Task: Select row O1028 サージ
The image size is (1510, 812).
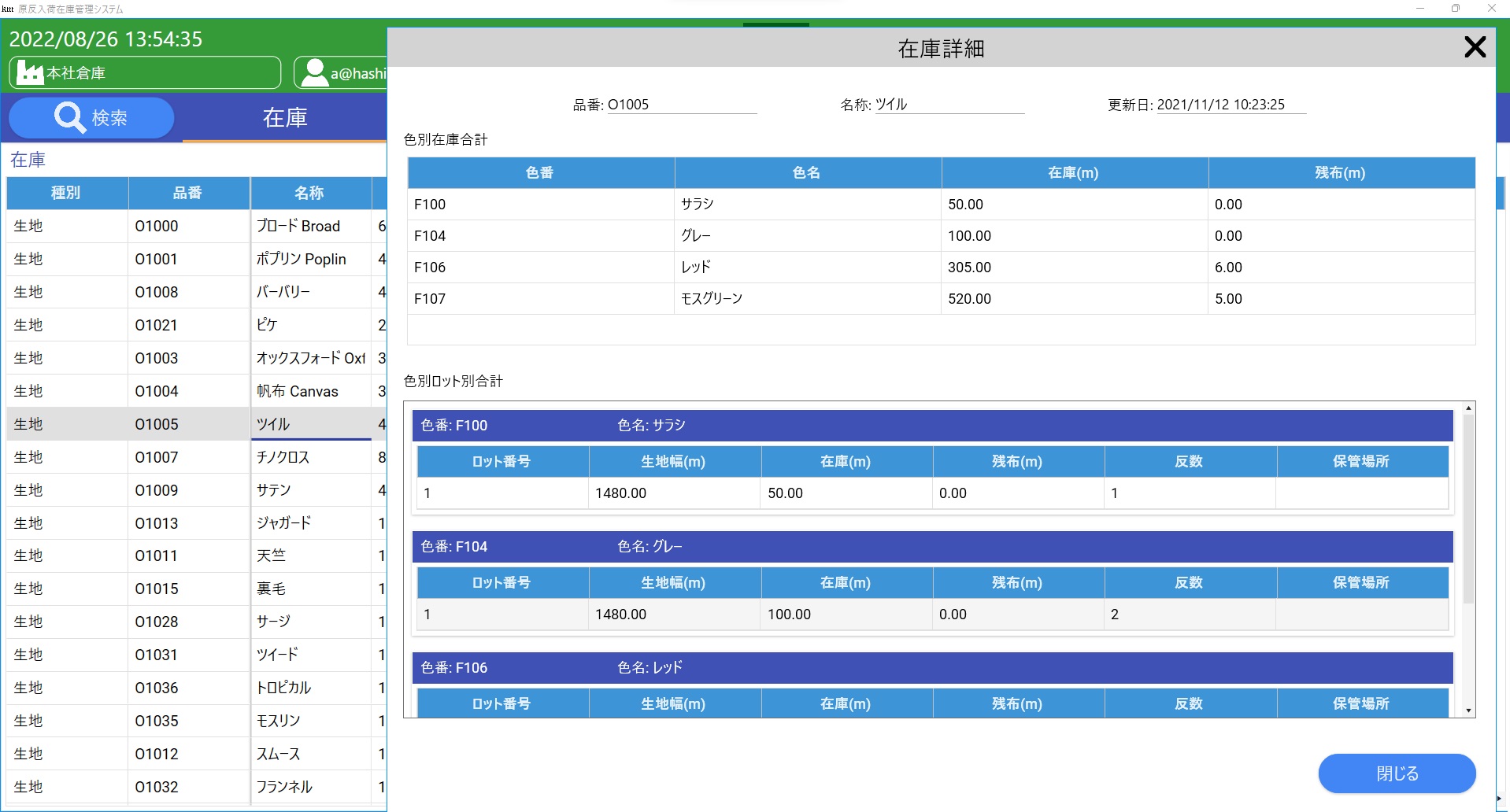Action: [x=196, y=622]
